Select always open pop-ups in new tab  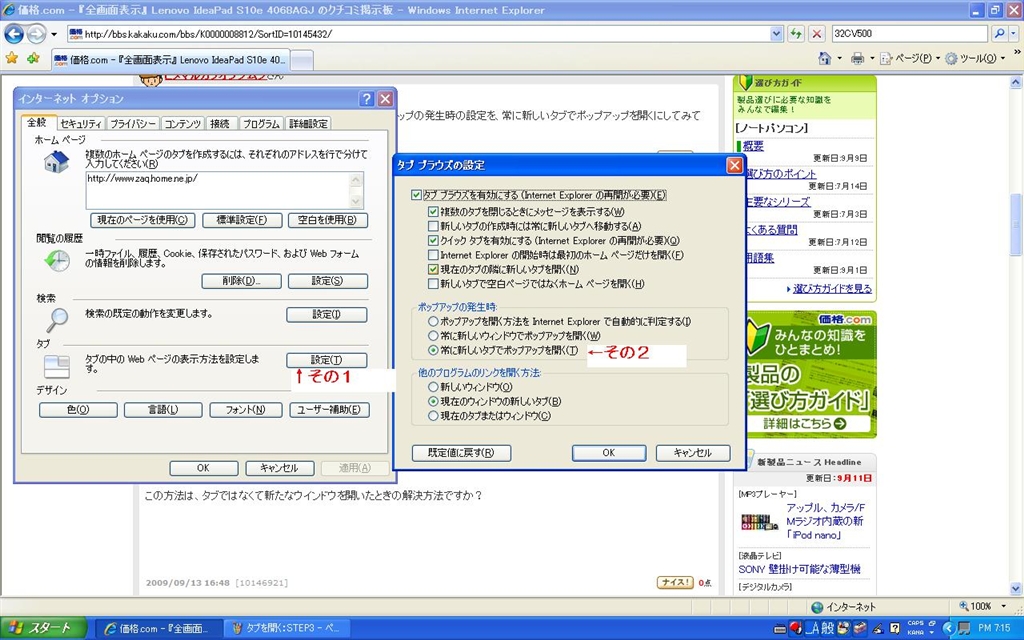click(x=433, y=350)
